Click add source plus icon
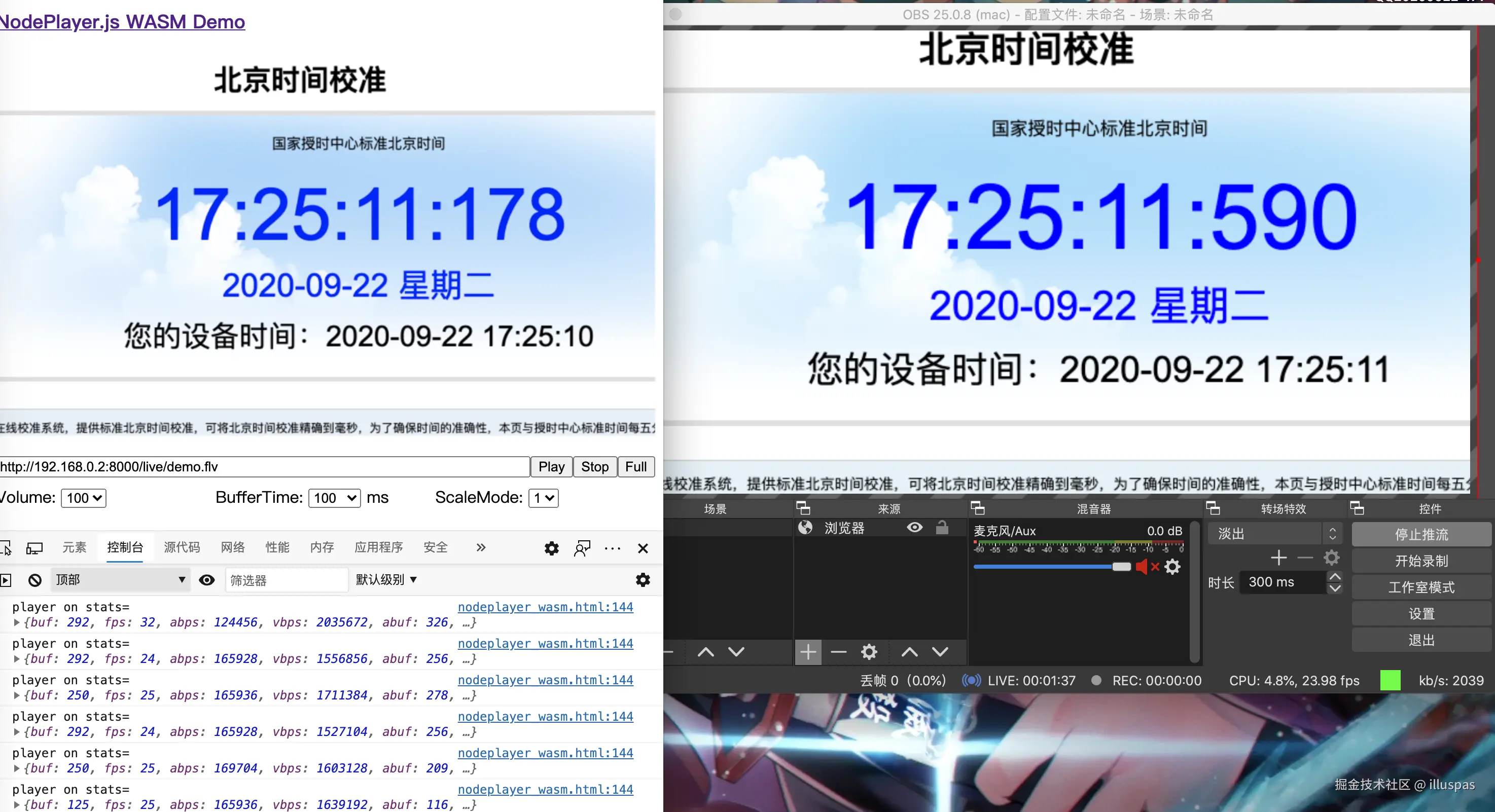 808,652
